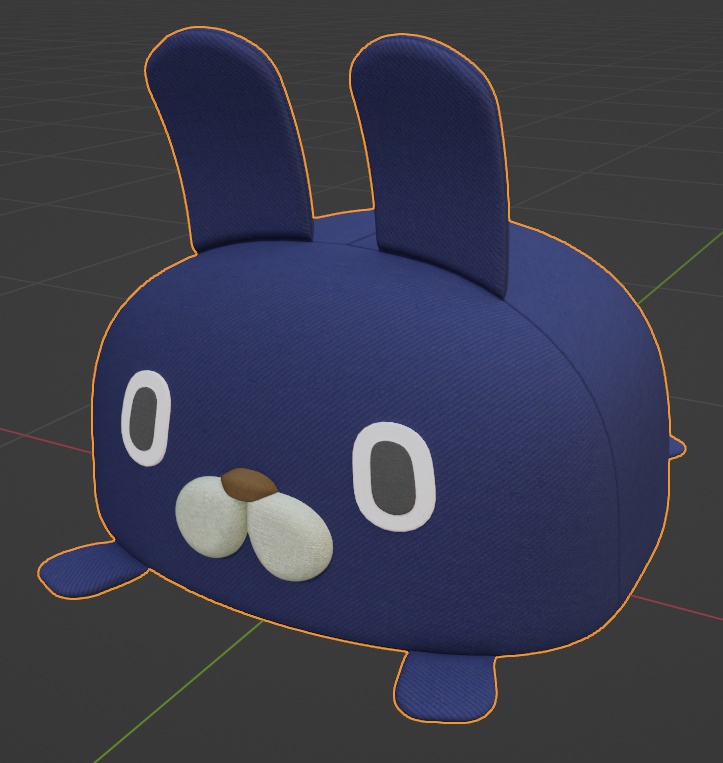Select the bunny's bottom front right foot
This screenshot has width=723, height=763.
tap(445, 689)
